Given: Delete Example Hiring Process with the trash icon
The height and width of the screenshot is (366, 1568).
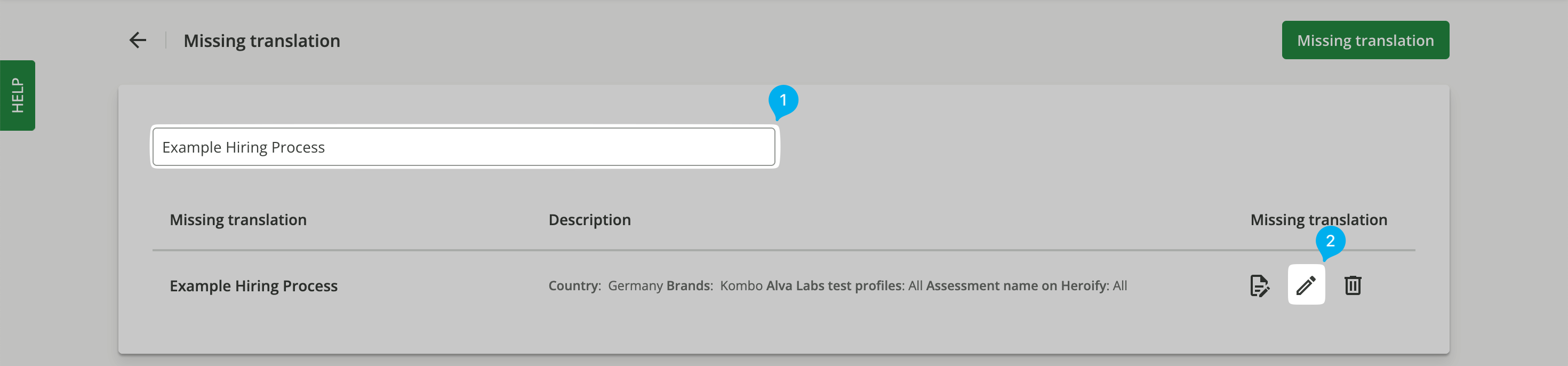Looking at the screenshot, I should [x=1353, y=285].
